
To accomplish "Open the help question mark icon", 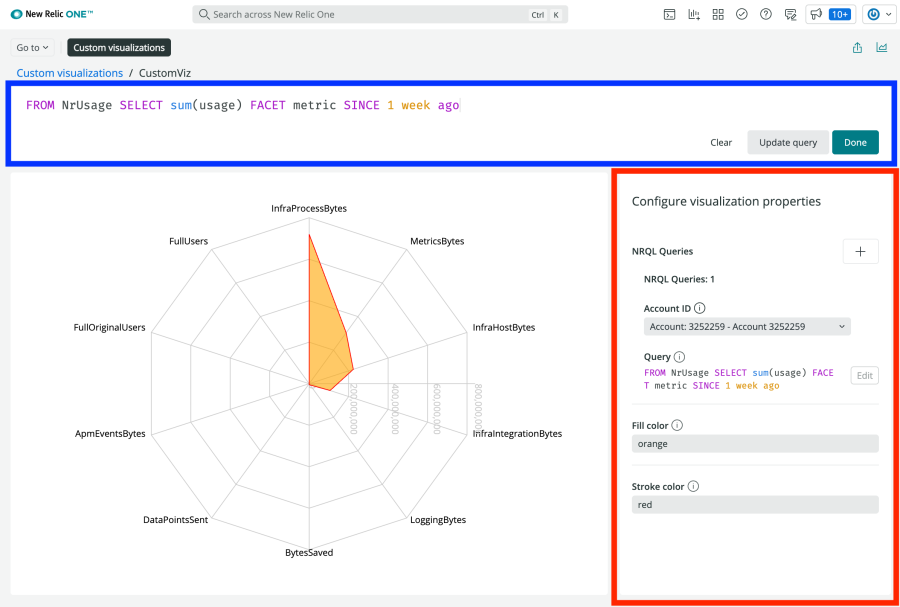I will point(766,15).
